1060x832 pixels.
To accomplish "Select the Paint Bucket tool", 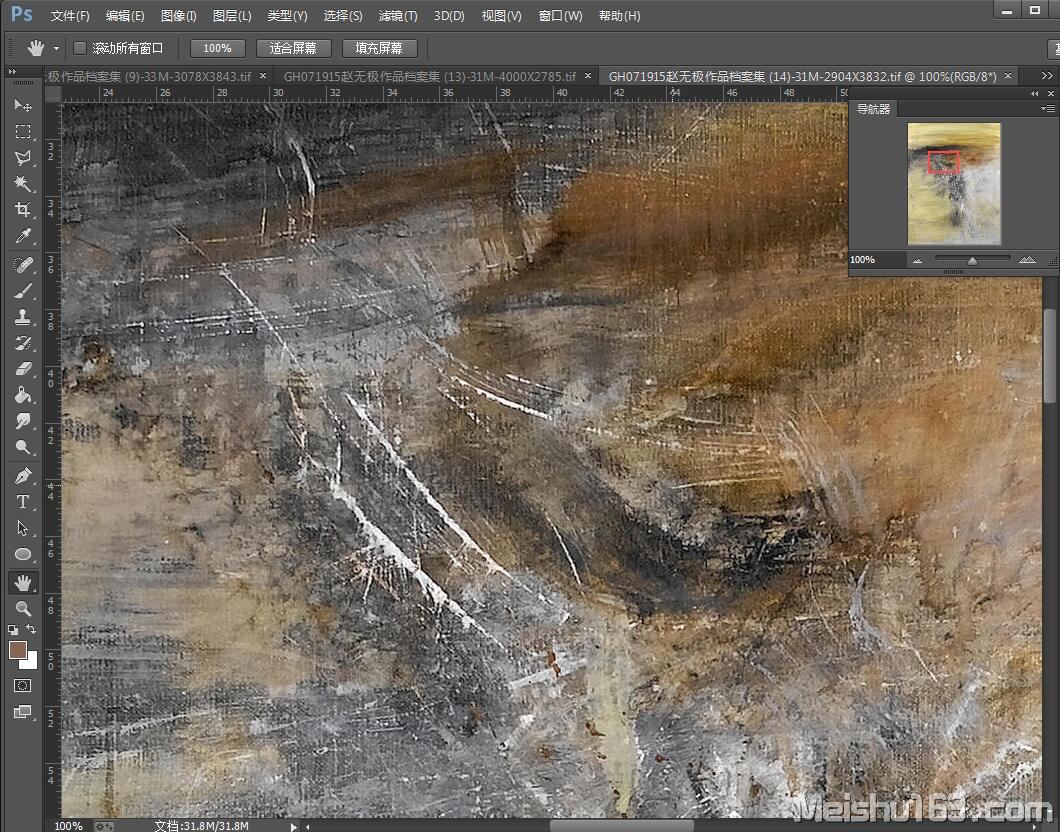I will point(23,395).
